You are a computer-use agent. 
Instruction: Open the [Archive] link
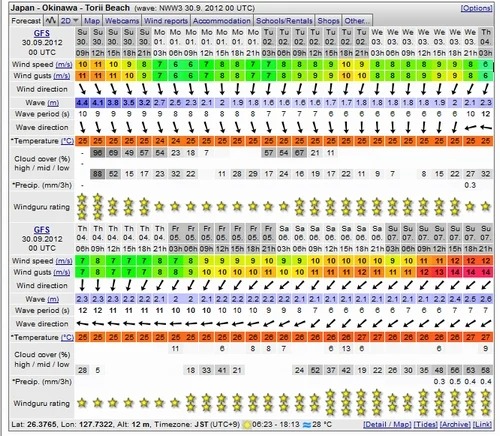(x=455, y=425)
